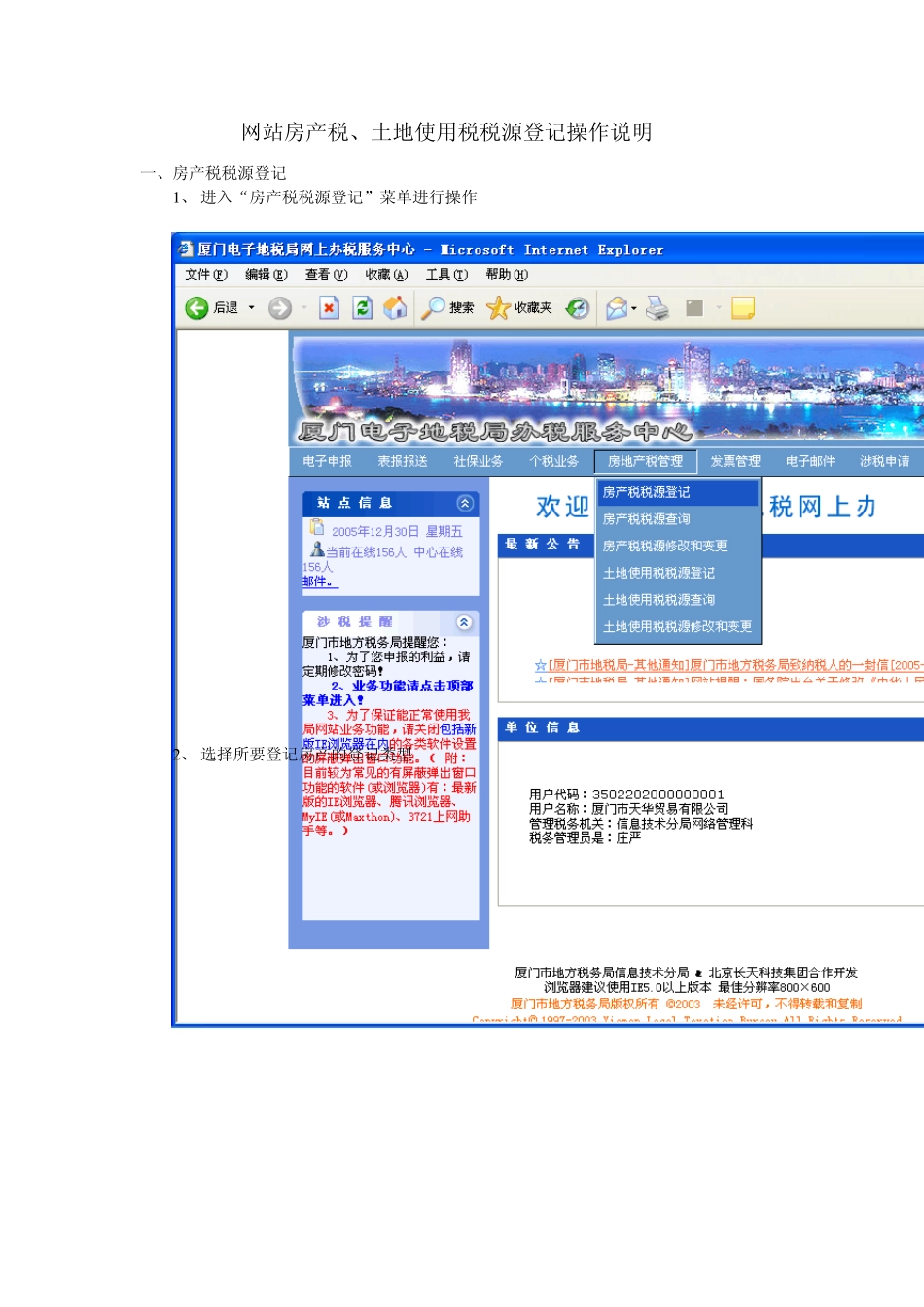924x1307 pixels.
Task: Click 管理税务机关:信息技术分局网络管理科 text
Action: tap(641, 824)
